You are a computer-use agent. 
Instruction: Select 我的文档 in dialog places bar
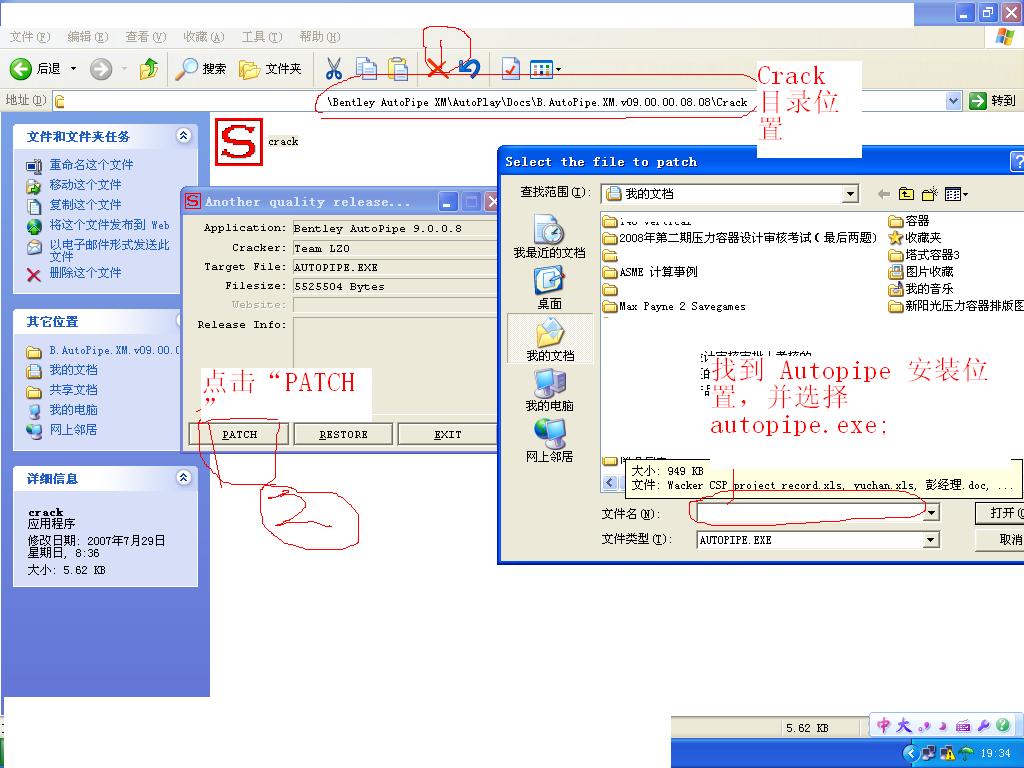point(550,338)
